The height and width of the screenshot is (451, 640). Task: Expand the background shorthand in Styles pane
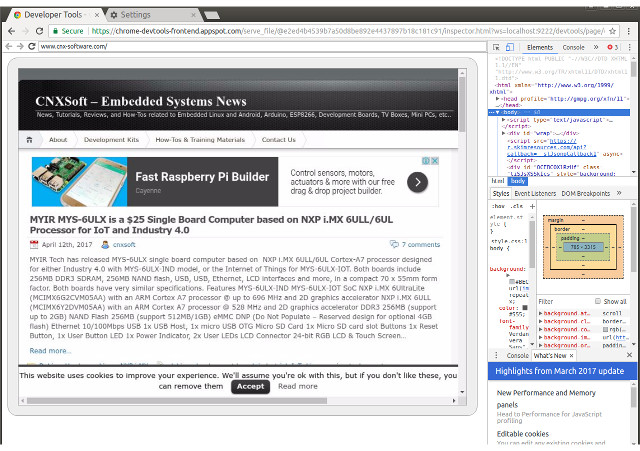(508, 275)
